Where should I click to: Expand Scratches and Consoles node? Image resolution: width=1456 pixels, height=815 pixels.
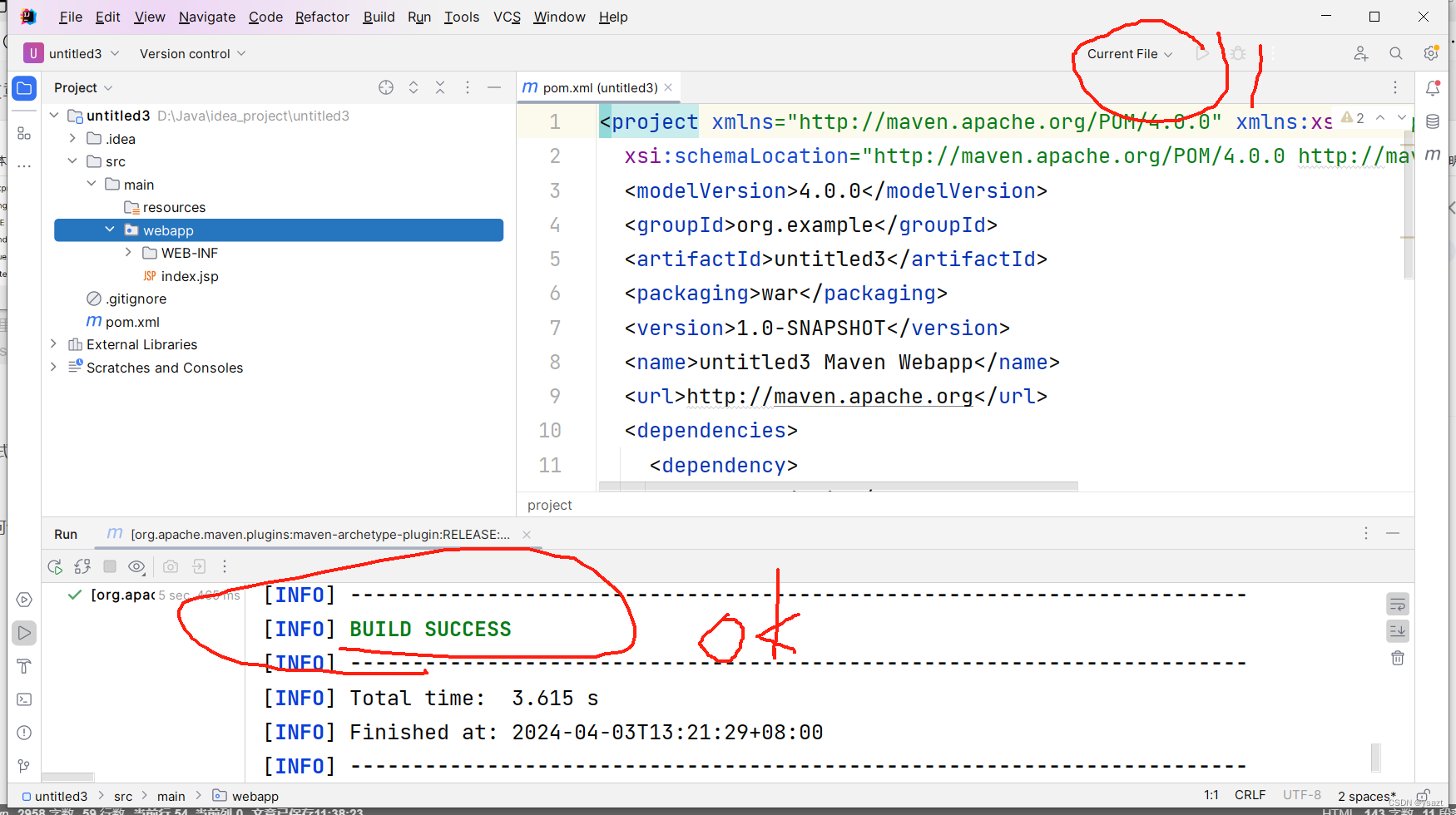[54, 367]
